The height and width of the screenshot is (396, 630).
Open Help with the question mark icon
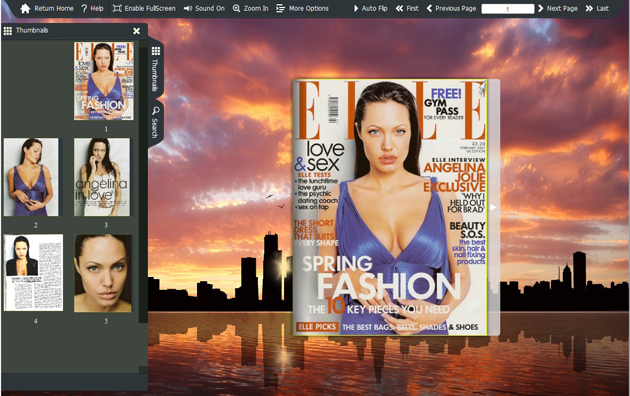[84, 8]
